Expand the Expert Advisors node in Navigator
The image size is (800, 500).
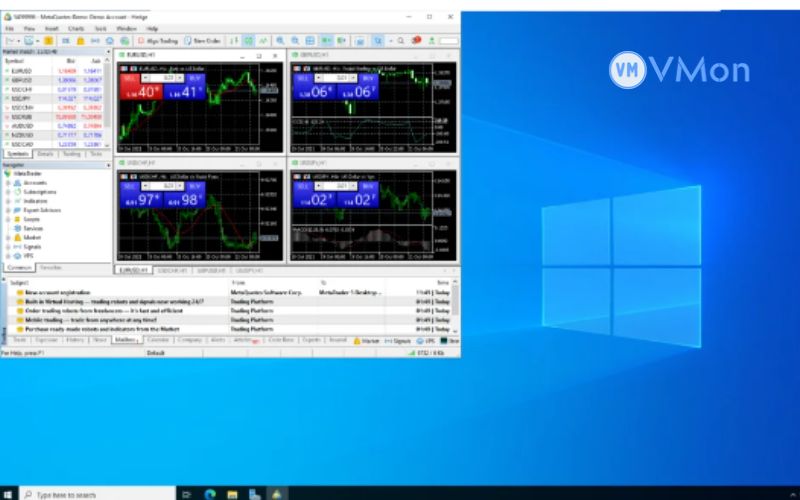(x=8, y=210)
